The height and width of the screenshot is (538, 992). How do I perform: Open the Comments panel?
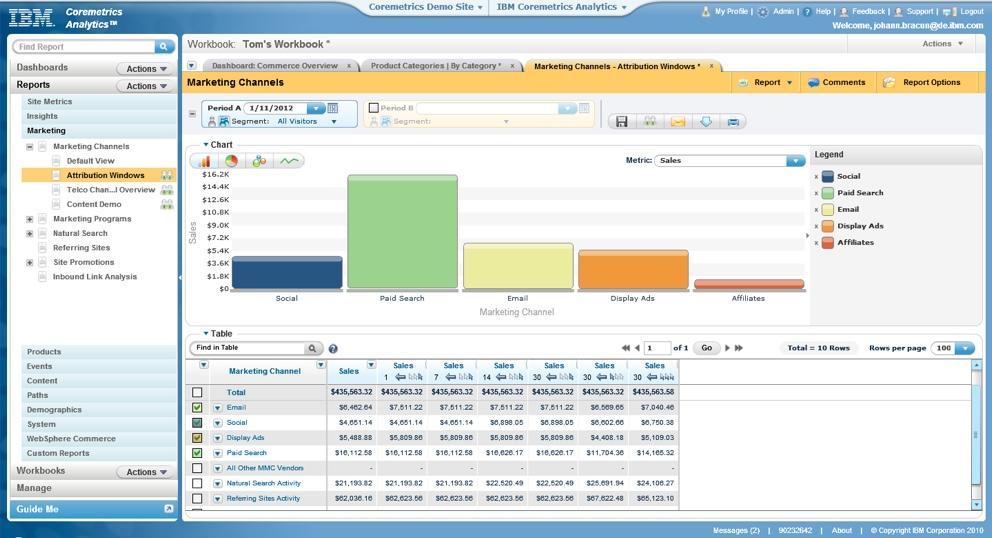[836, 82]
